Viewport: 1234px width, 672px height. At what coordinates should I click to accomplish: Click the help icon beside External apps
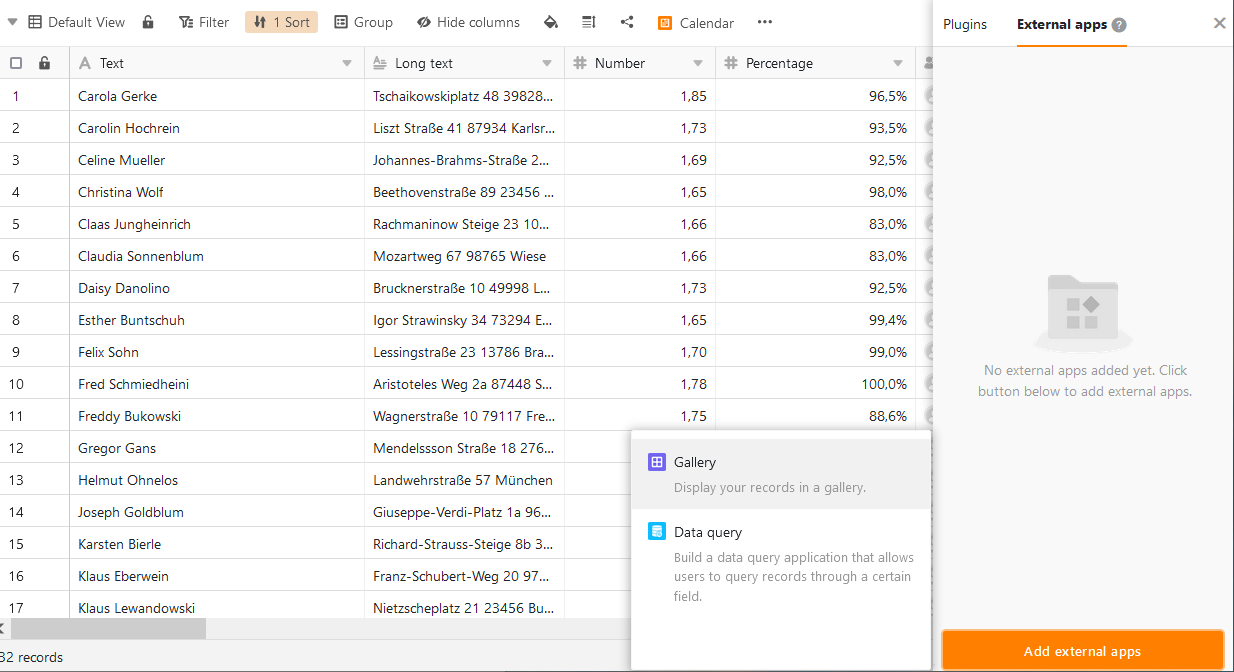point(1119,25)
